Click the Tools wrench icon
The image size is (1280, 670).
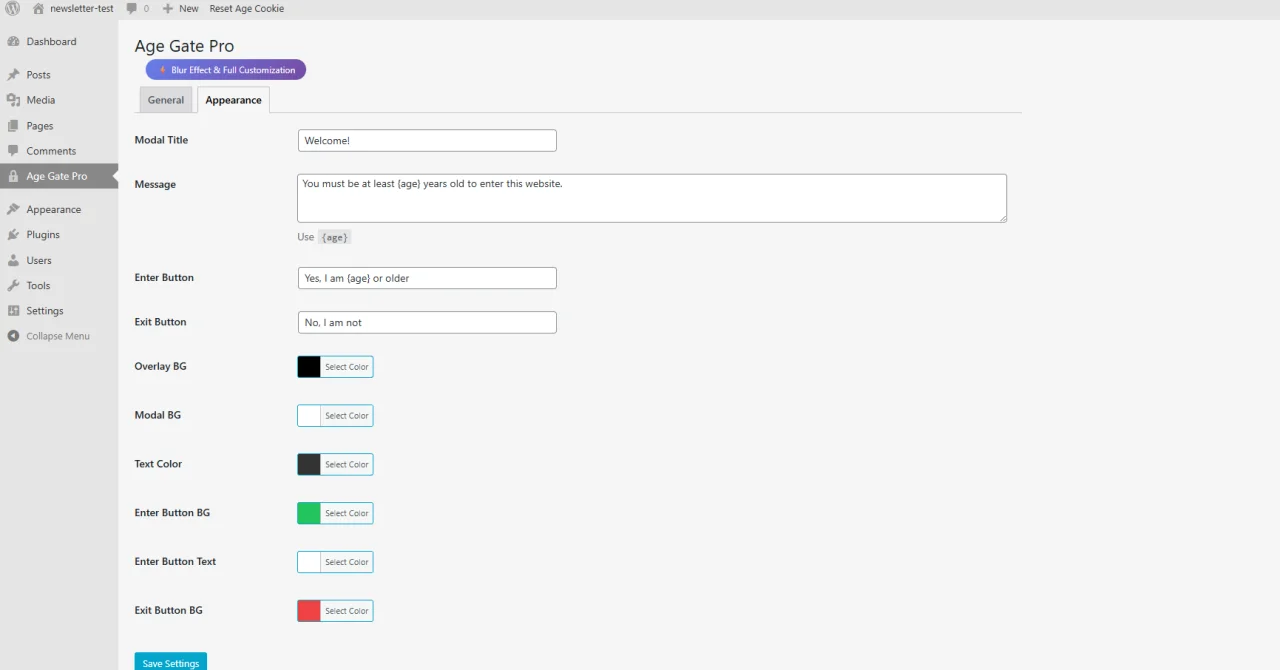pos(13,286)
